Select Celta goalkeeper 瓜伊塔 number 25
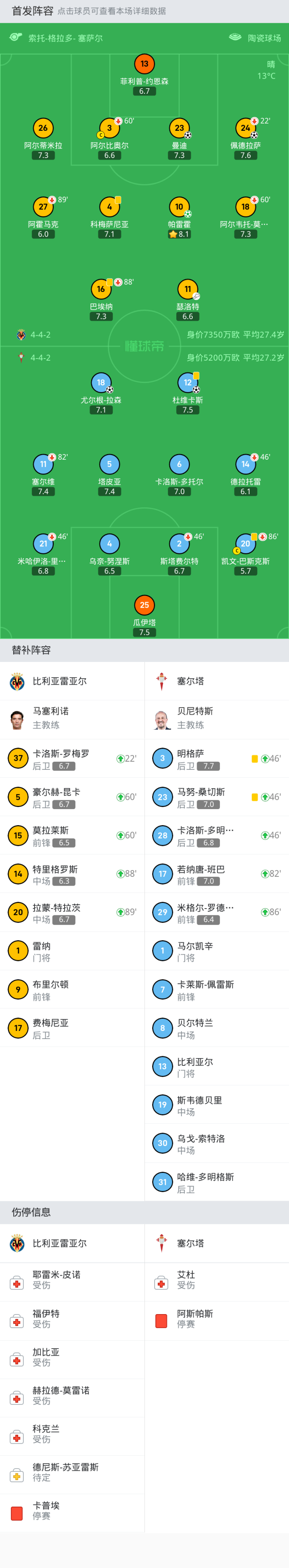Screen dimensions: 289x1568 click(144, 605)
